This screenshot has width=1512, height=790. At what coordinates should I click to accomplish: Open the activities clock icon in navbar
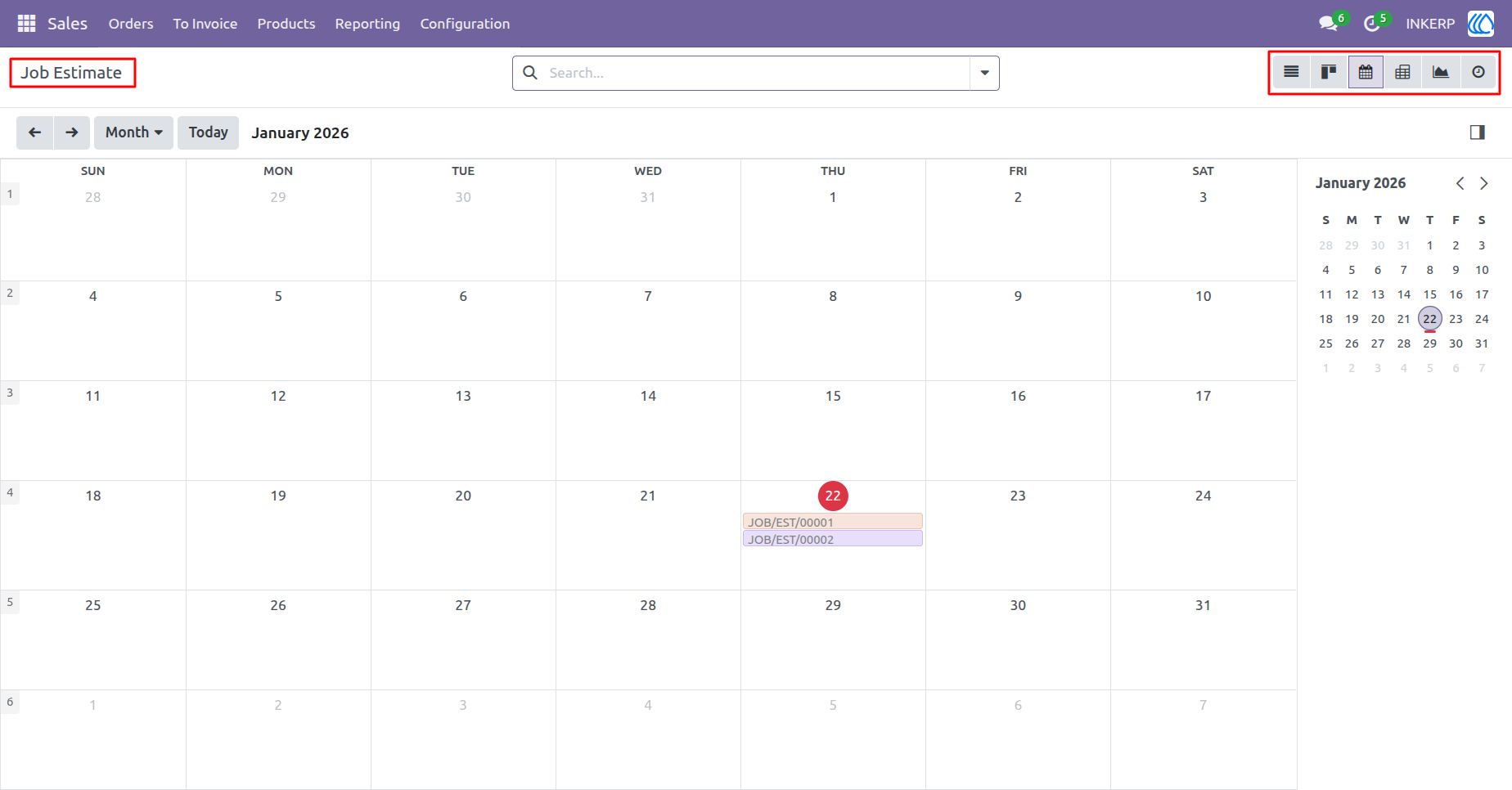[x=1371, y=24]
